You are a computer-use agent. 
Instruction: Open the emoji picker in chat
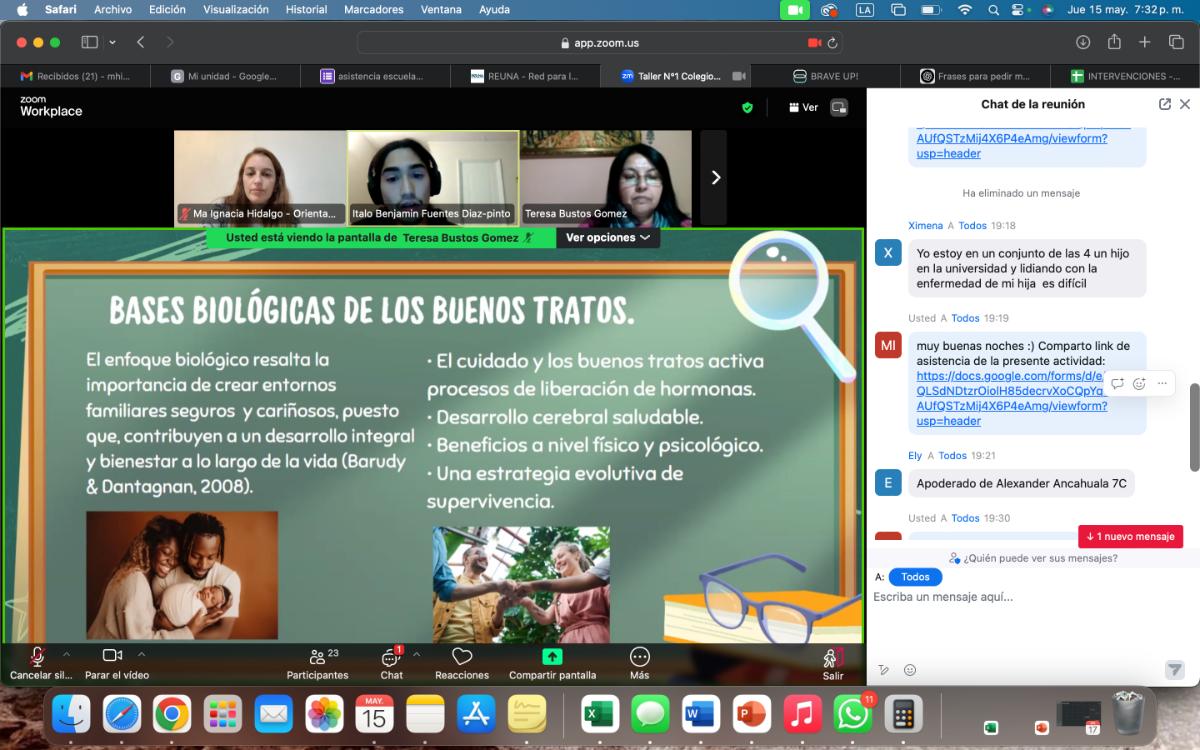pos(910,670)
